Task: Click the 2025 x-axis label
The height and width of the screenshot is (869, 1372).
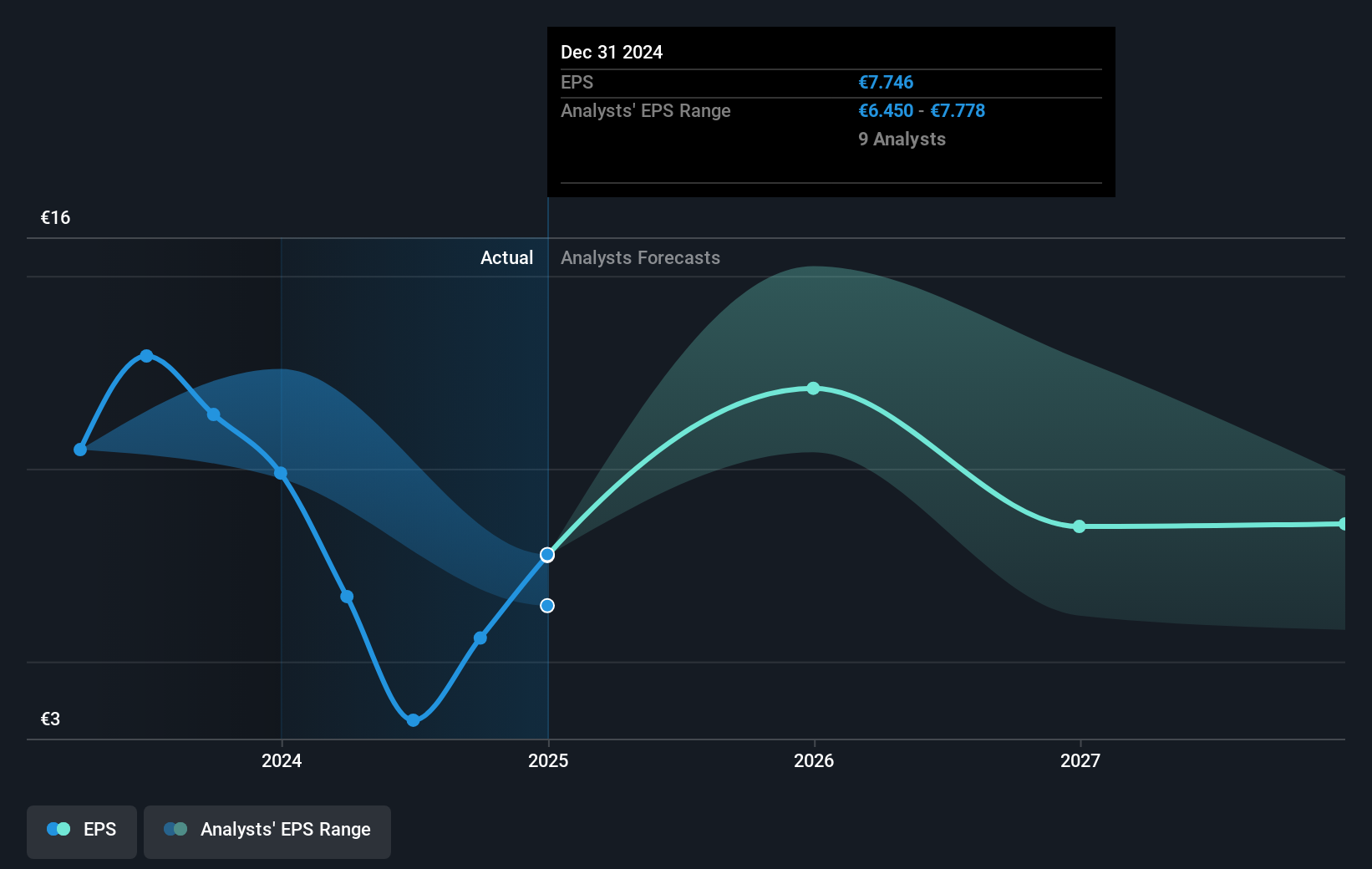Action: click(548, 760)
